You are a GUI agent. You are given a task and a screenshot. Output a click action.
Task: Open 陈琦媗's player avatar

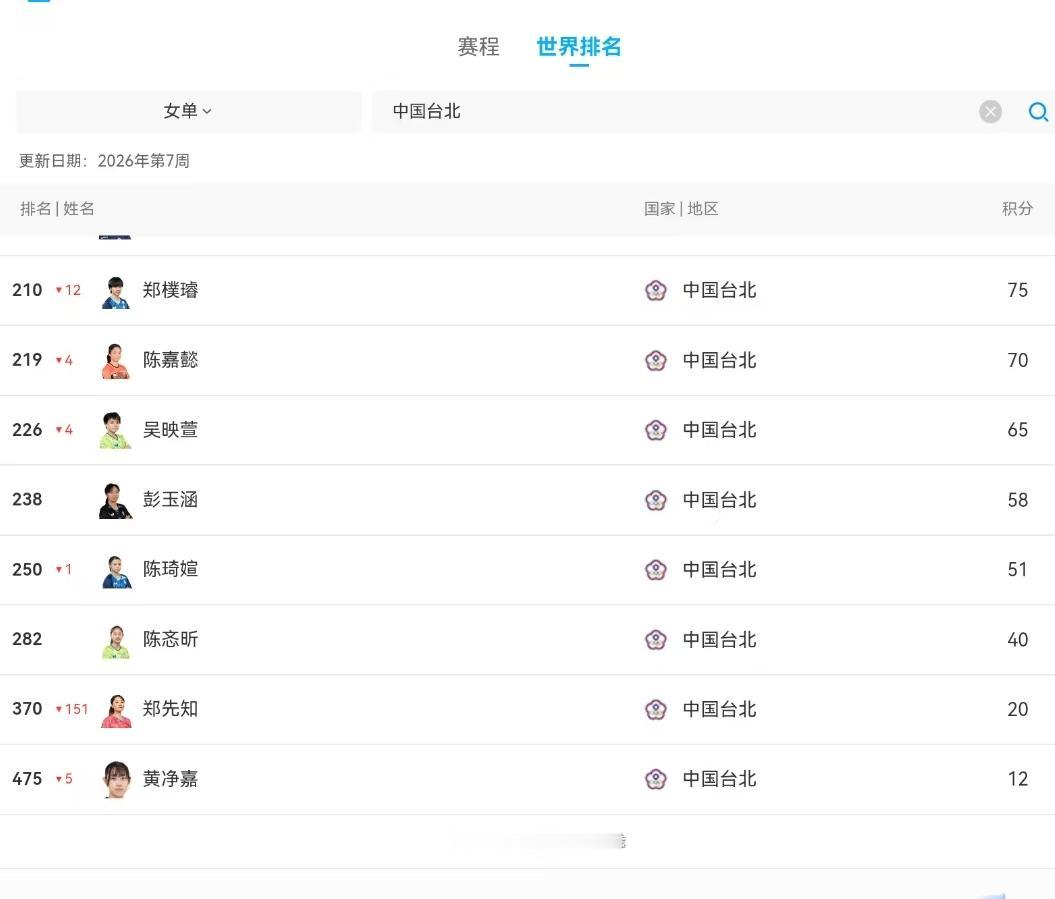click(x=116, y=571)
